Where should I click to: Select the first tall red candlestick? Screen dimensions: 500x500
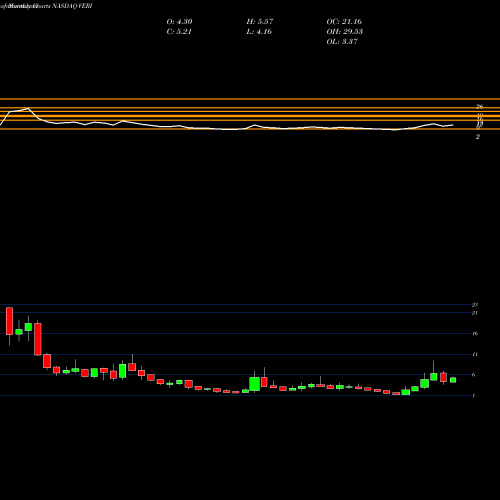pos(9,321)
